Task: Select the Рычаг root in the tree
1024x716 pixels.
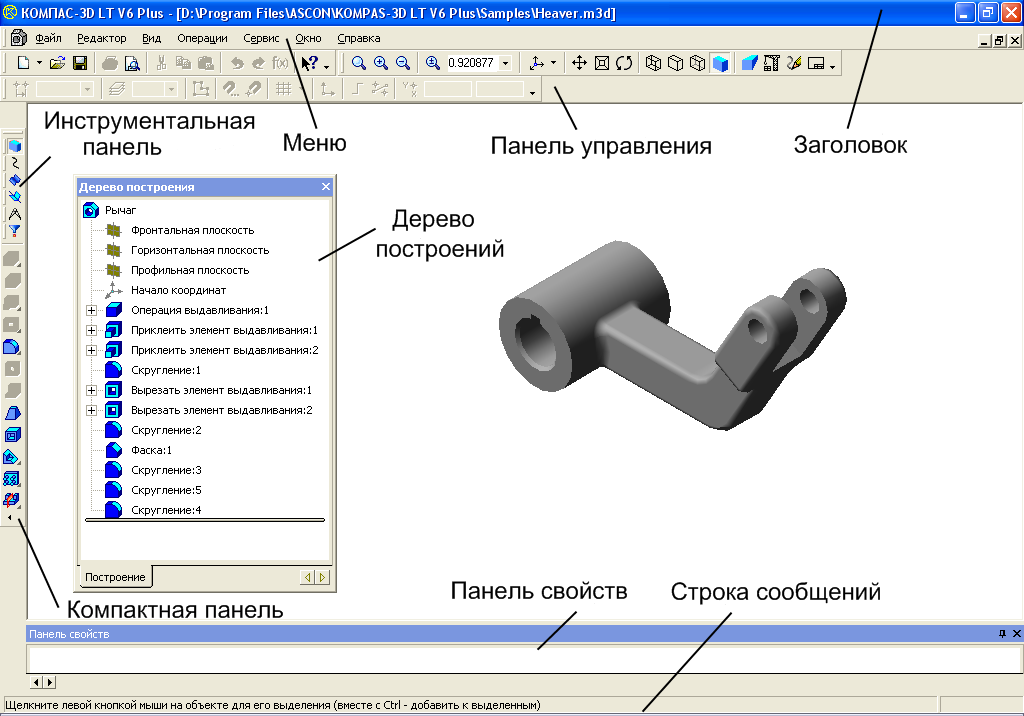Action: (120, 210)
